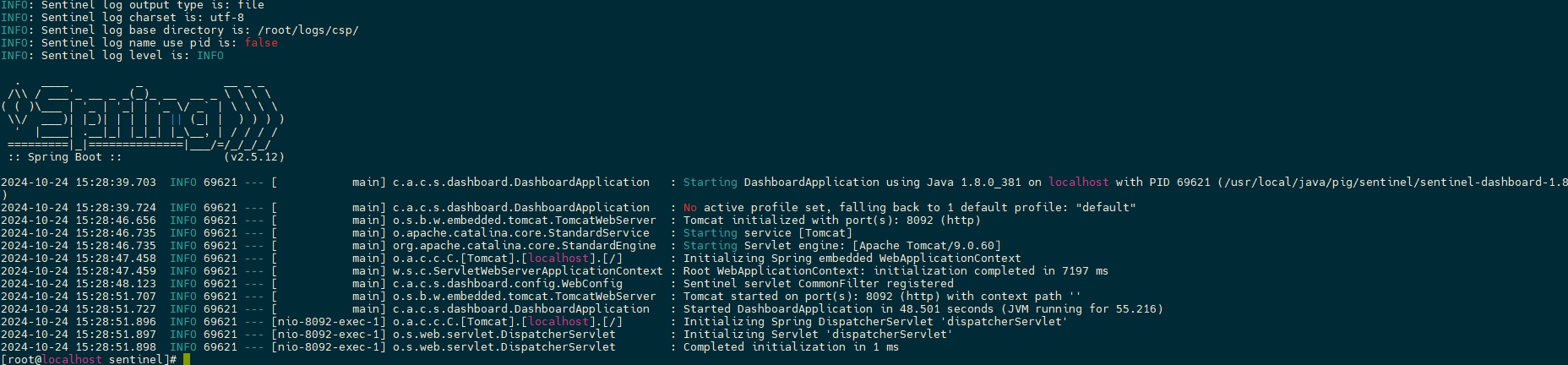
Task: Click the Spring Boot version (v2.5.12) text
Action: 254,156
